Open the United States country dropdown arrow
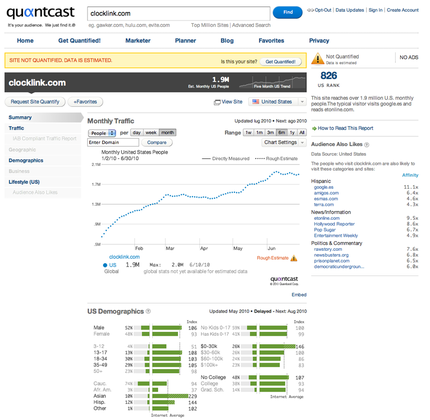This screenshot has height=420, width=430. tap(302, 102)
